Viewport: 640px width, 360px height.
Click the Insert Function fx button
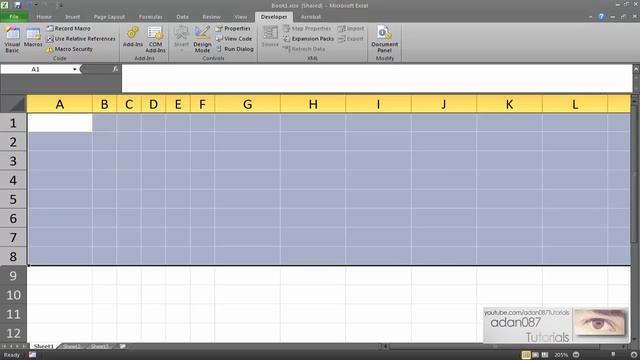[115, 69]
